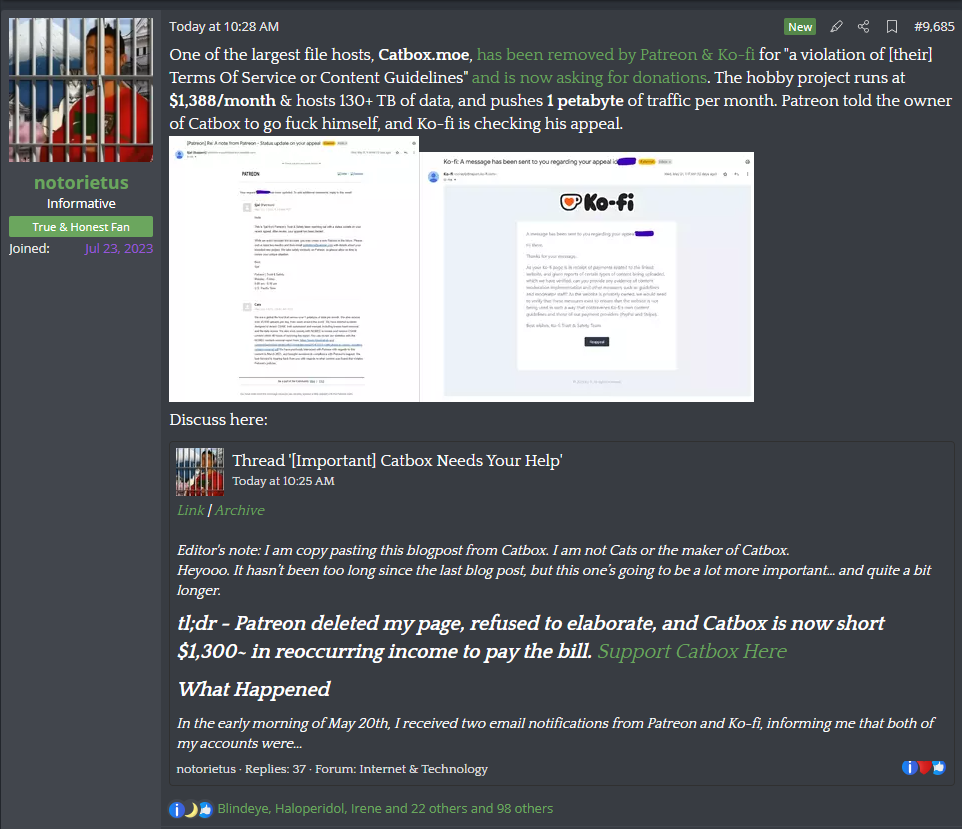Click the 'Today at 10:28 AM' post timestamp
Image resolution: width=962 pixels, height=829 pixels.
(224, 26)
